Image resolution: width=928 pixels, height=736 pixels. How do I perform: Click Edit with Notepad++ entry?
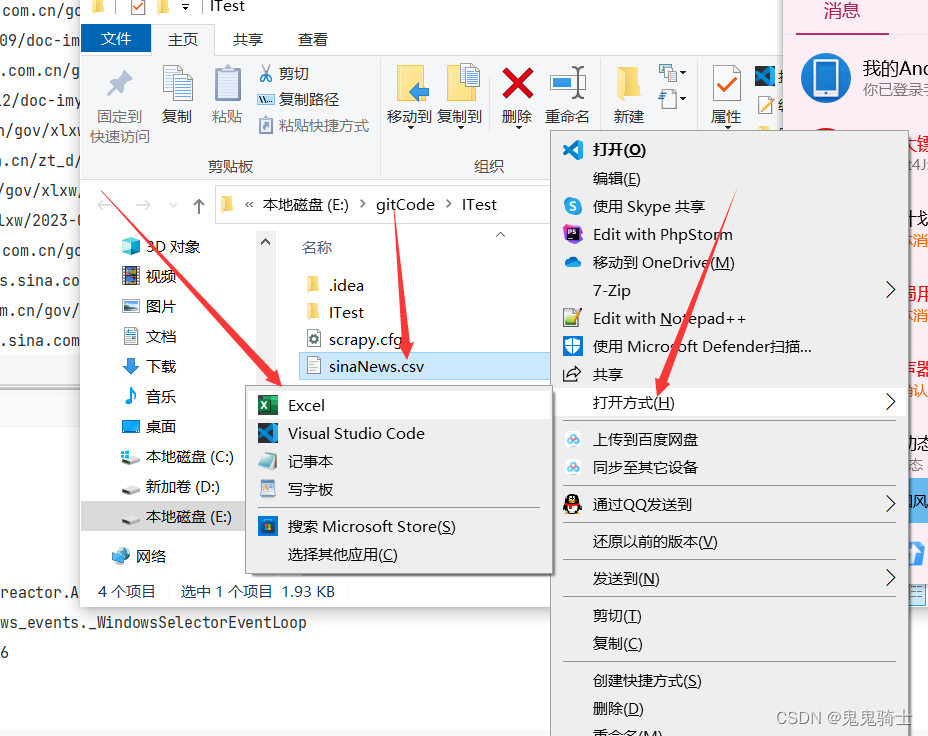(729, 318)
